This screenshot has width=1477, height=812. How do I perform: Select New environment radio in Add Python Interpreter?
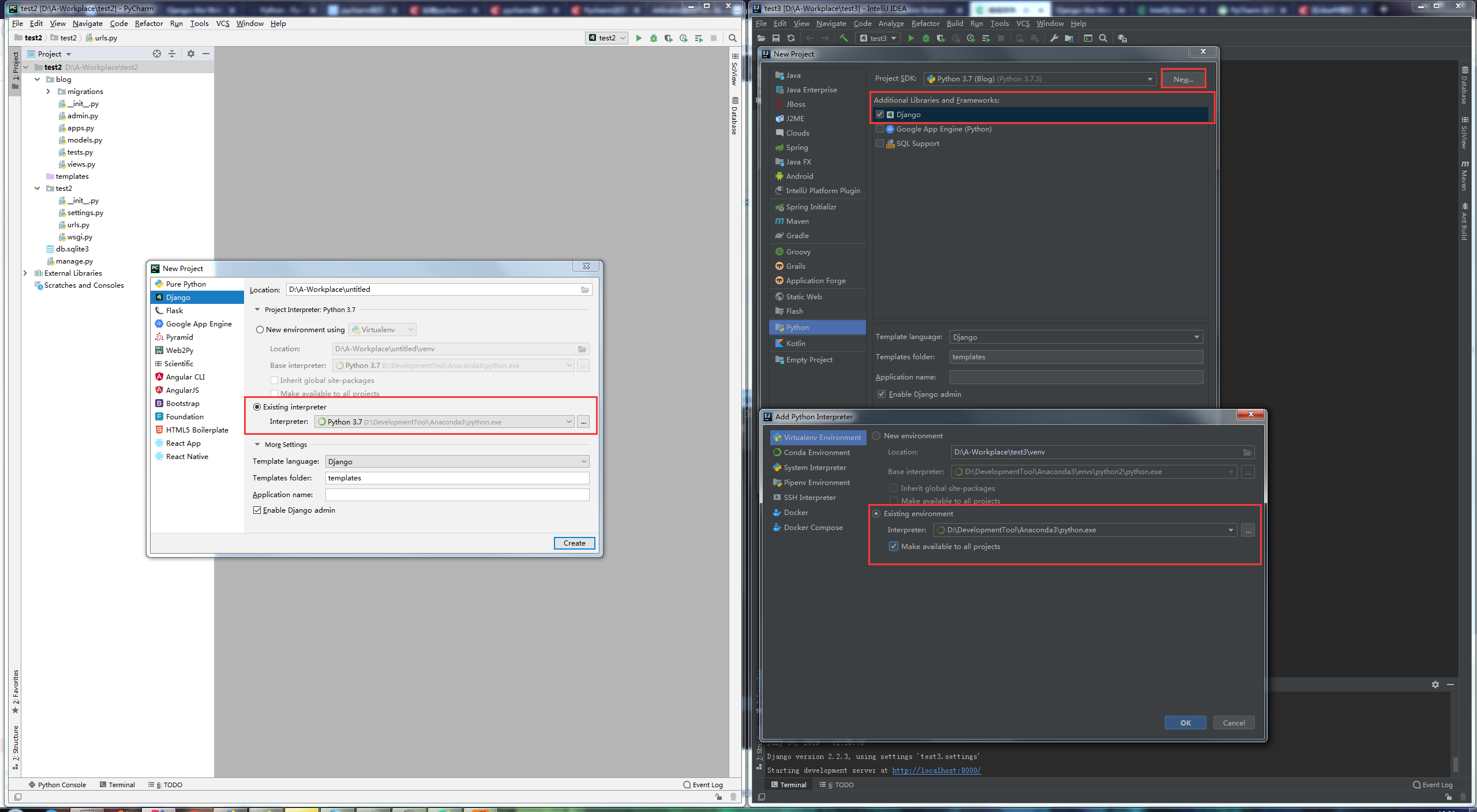[876, 436]
